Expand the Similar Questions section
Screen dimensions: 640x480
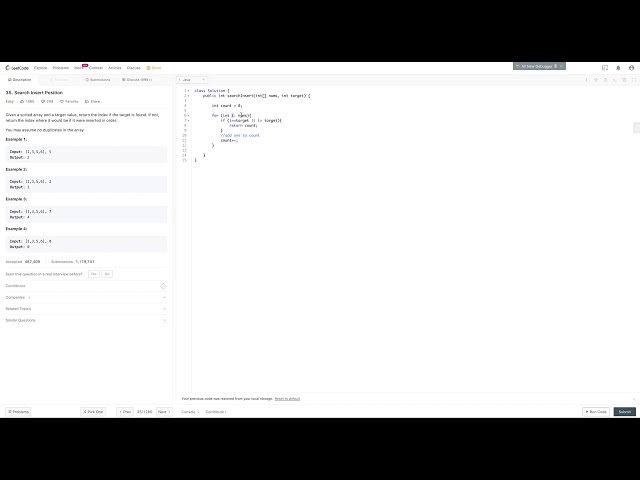(x=86, y=320)
